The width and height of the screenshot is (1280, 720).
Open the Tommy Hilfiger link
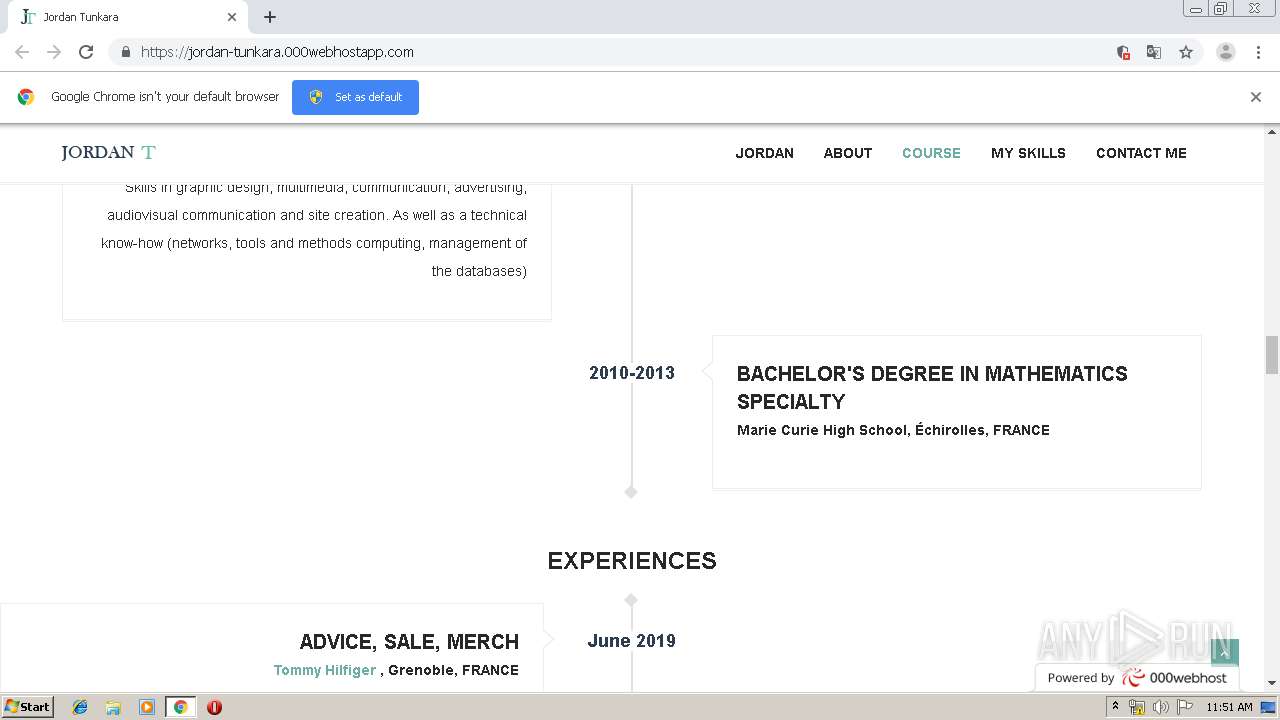pos(325,670)
